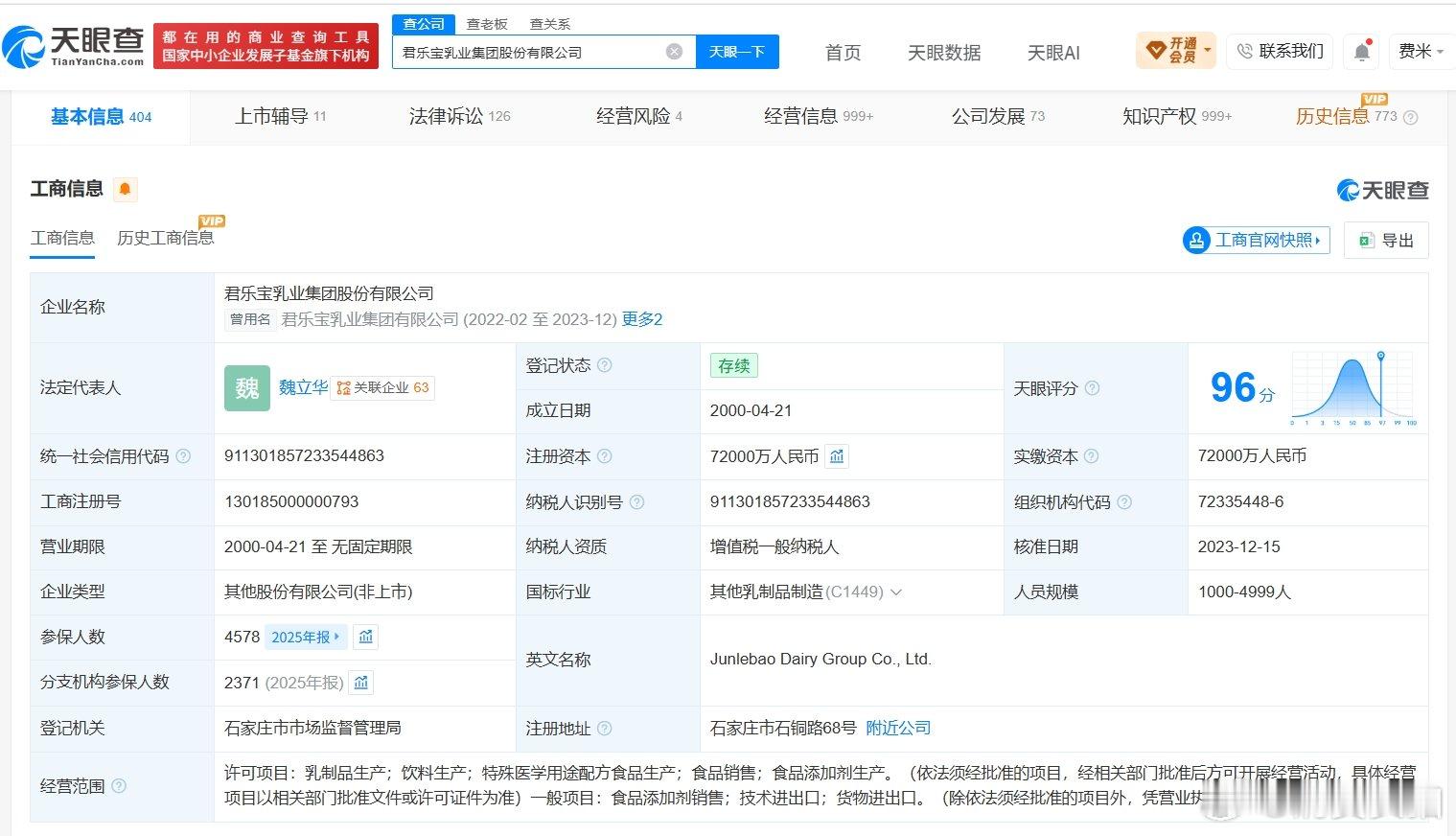Click the help icon next to 注册地址
This screenshot has height=836, width=1456.
tap(604, 729)
